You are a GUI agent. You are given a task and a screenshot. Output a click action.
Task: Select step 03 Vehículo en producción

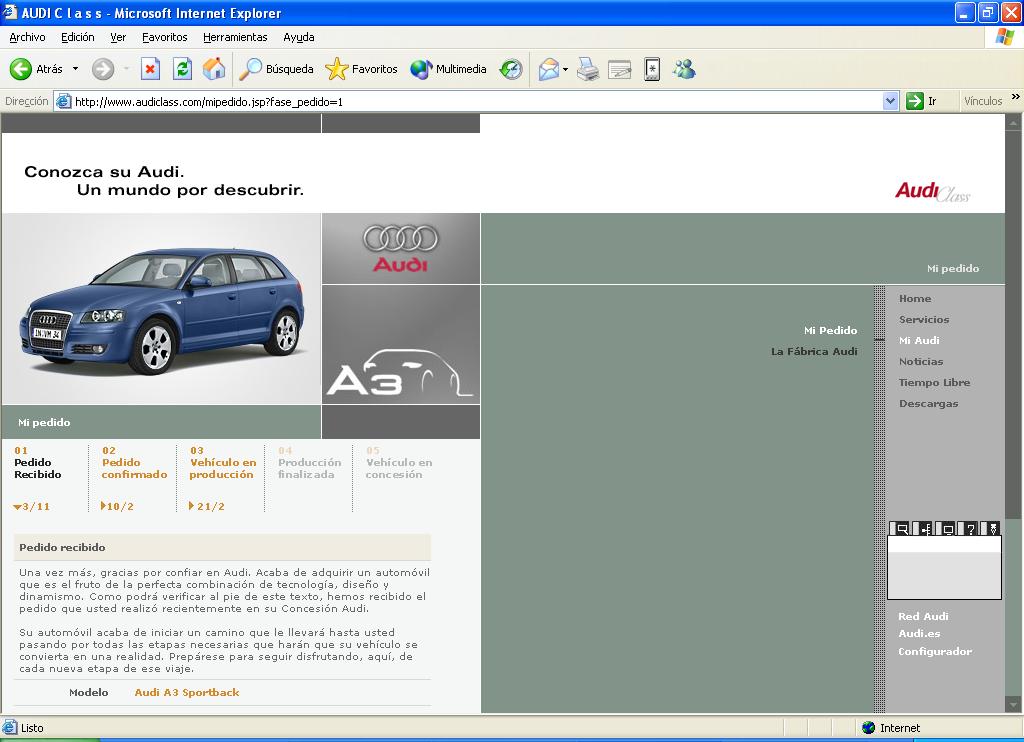223,462
